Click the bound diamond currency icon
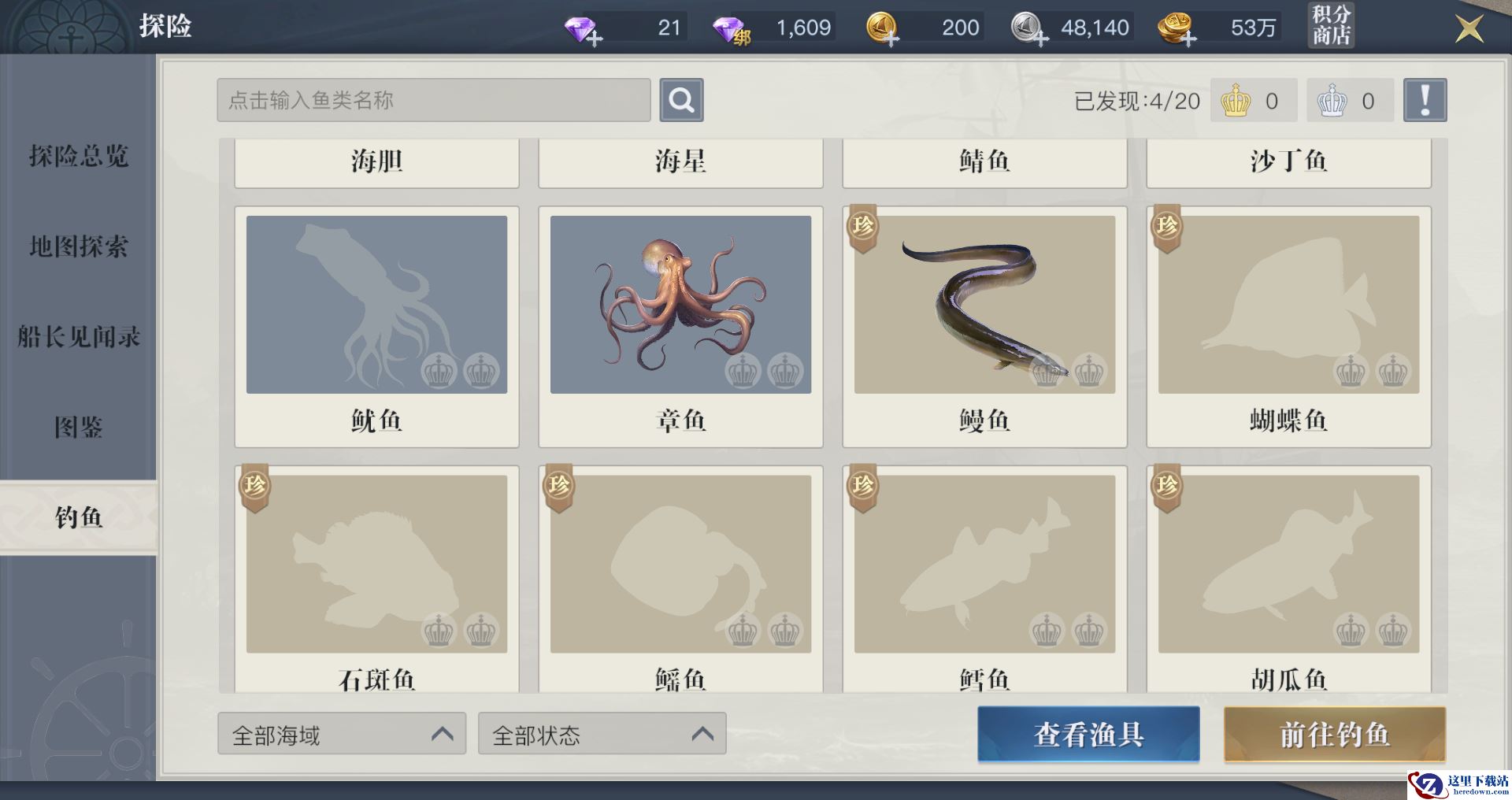The width and height of the screenshot is (1512, 800). [732, 31]
